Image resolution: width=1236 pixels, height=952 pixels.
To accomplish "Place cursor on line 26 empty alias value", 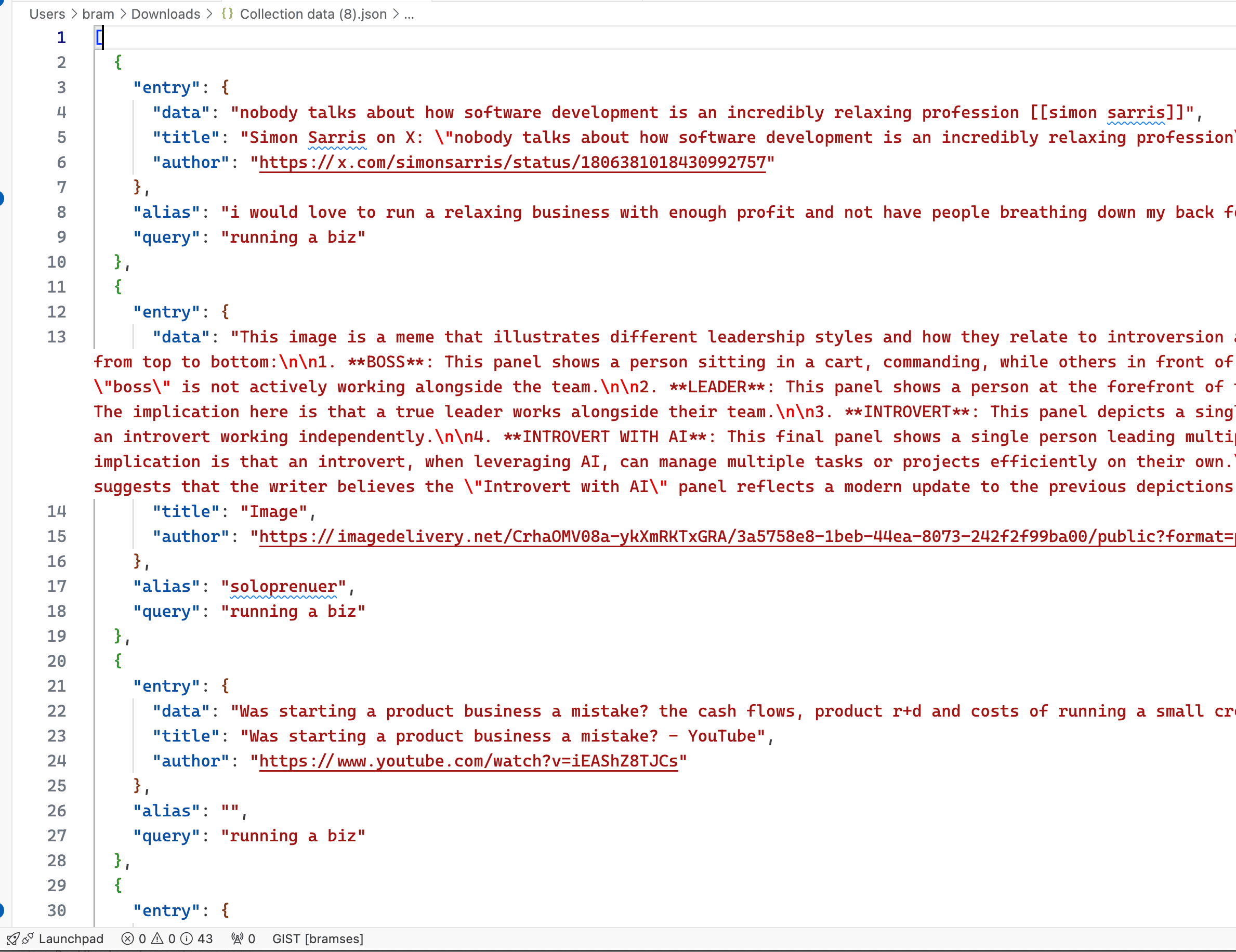I will tap(230, 811).
